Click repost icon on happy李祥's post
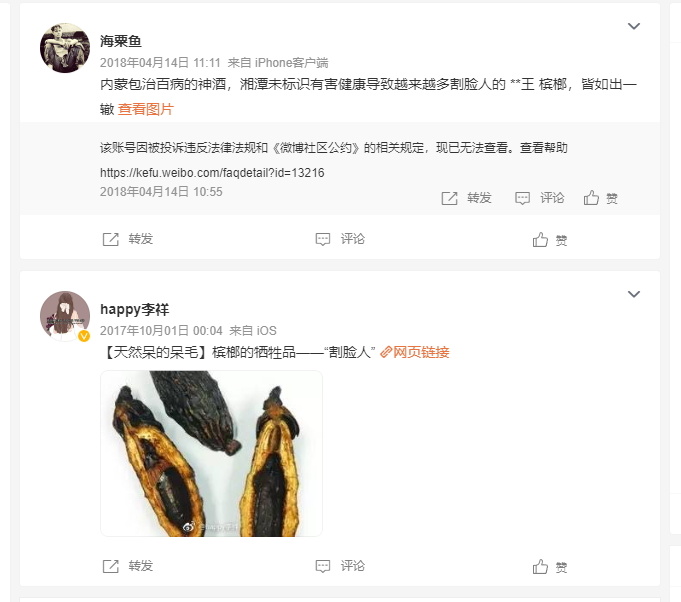Viewport: 681px width, 602px height. [x=110, y=566]
